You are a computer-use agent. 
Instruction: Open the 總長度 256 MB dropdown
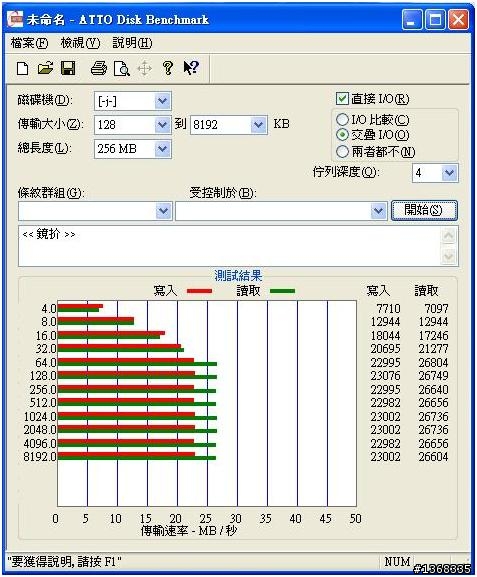point(162,149)
